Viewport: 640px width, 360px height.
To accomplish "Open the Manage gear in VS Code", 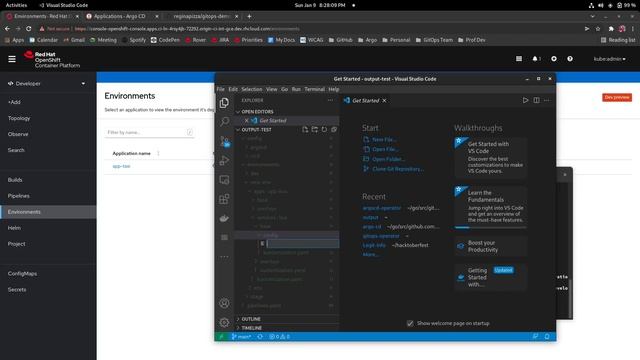I will point(224,322).
